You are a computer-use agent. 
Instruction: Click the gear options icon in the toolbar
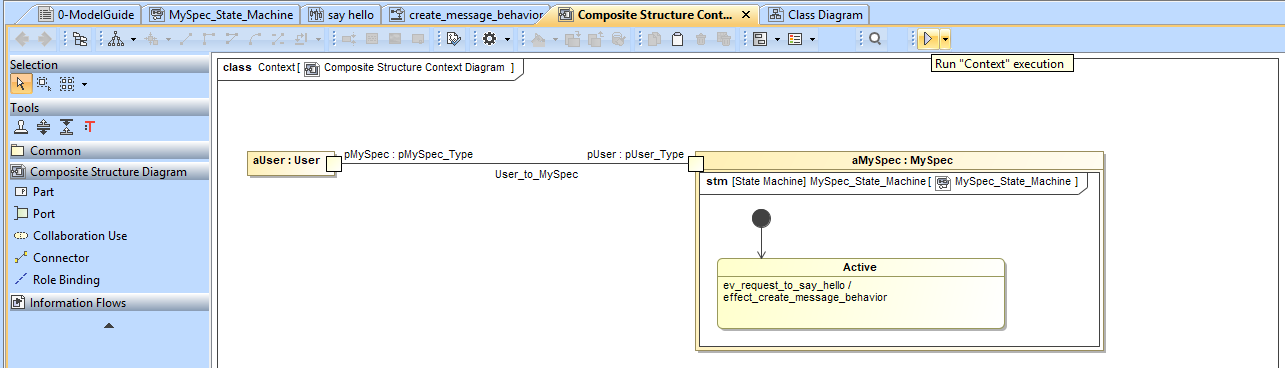point(490,39)
